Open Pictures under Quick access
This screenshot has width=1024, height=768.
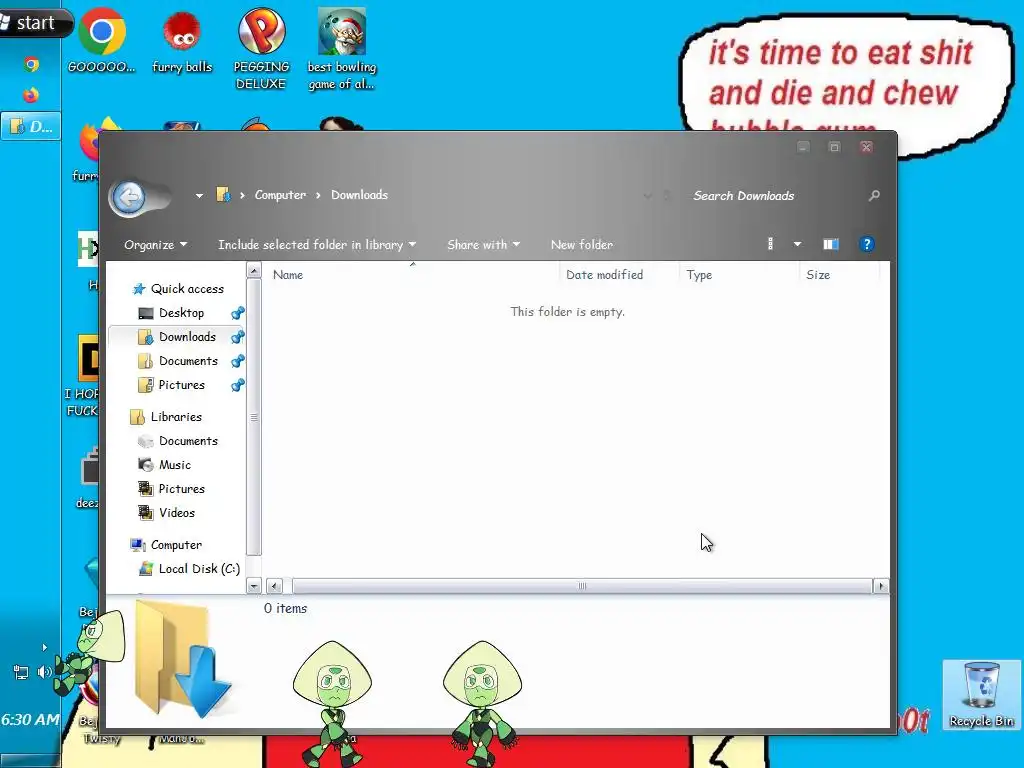click(x=182, y=385)
